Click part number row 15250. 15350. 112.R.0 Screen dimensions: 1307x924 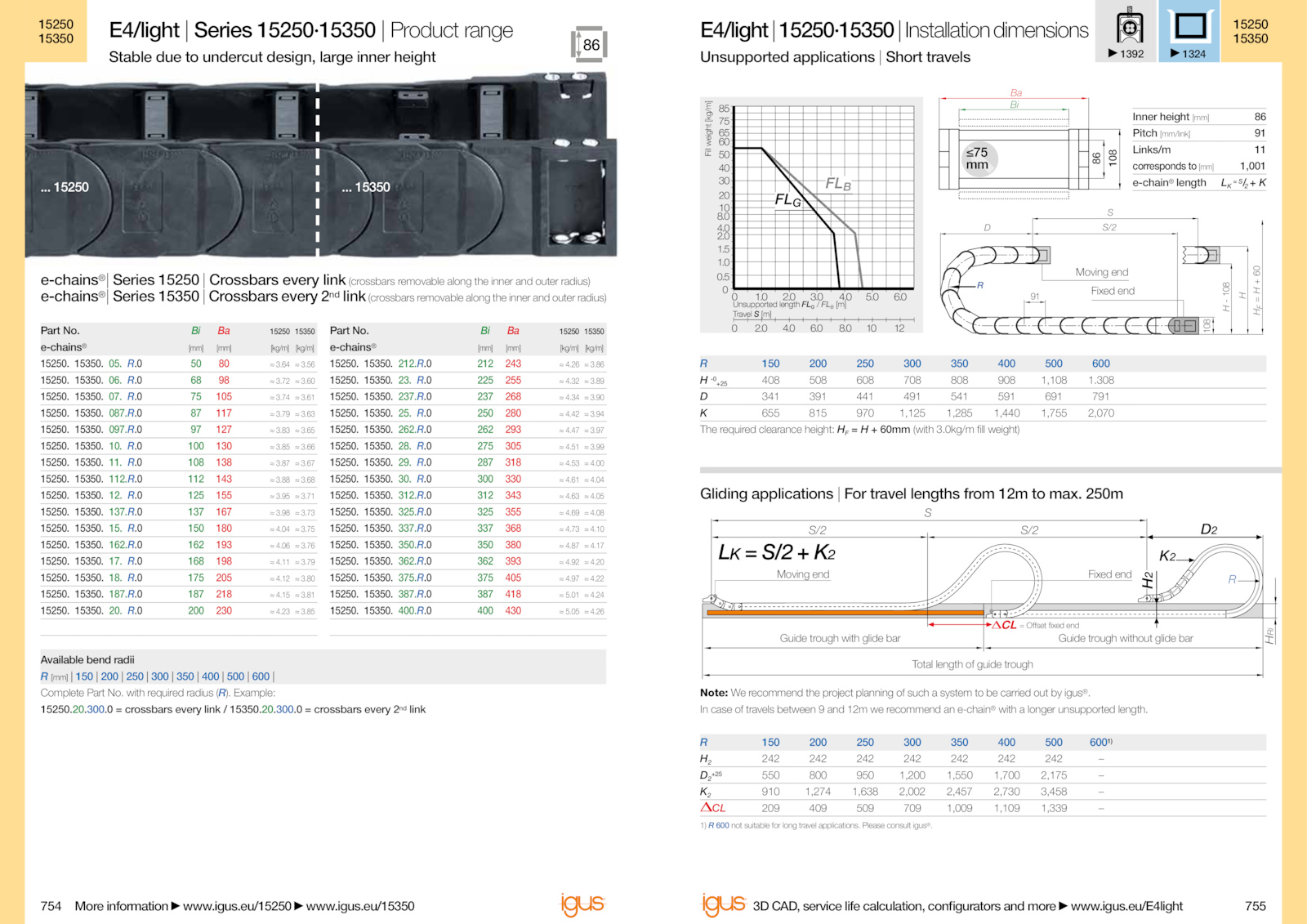coord(178,480)
